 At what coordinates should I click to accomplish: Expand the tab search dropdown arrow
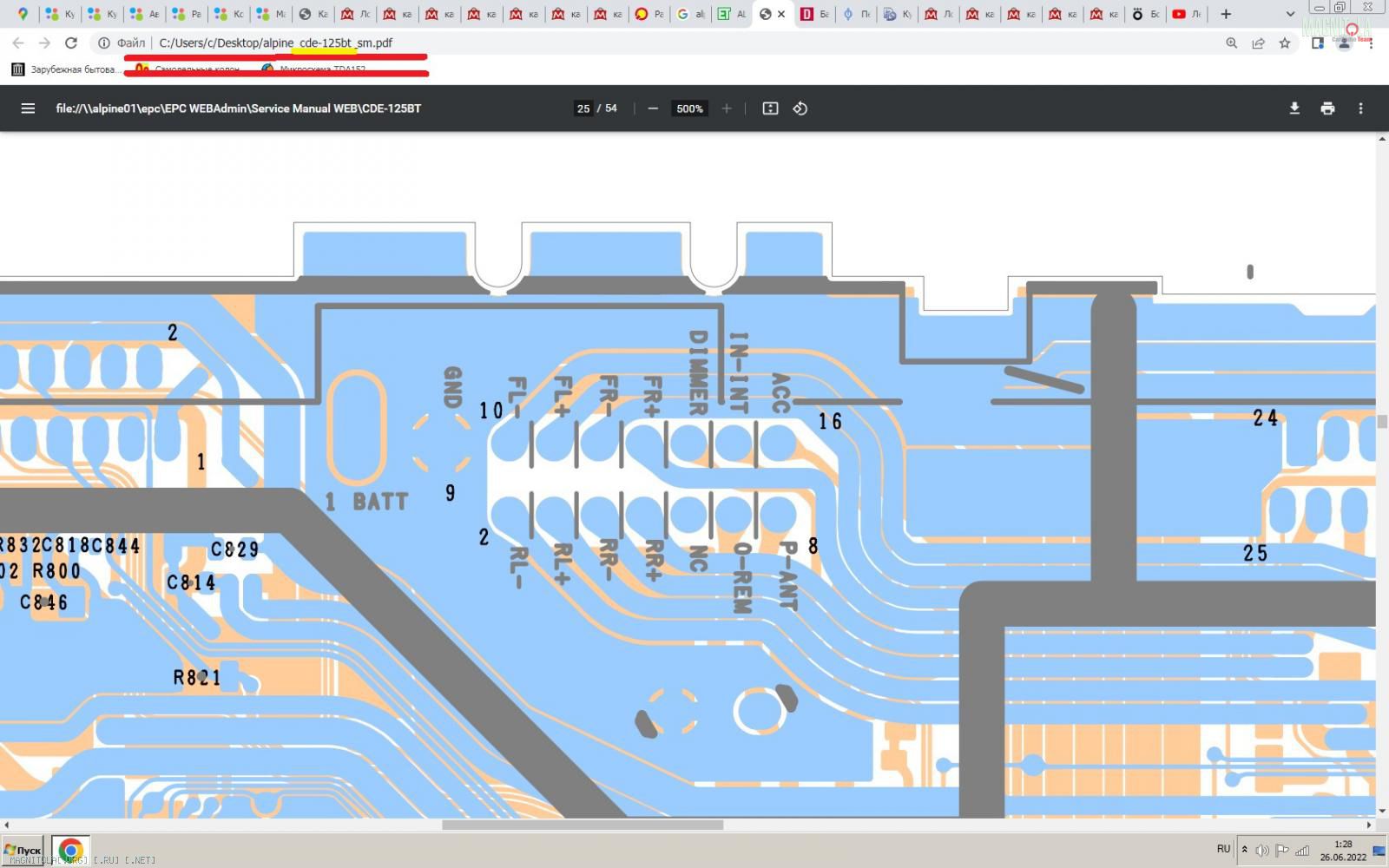pos(1290,14)
